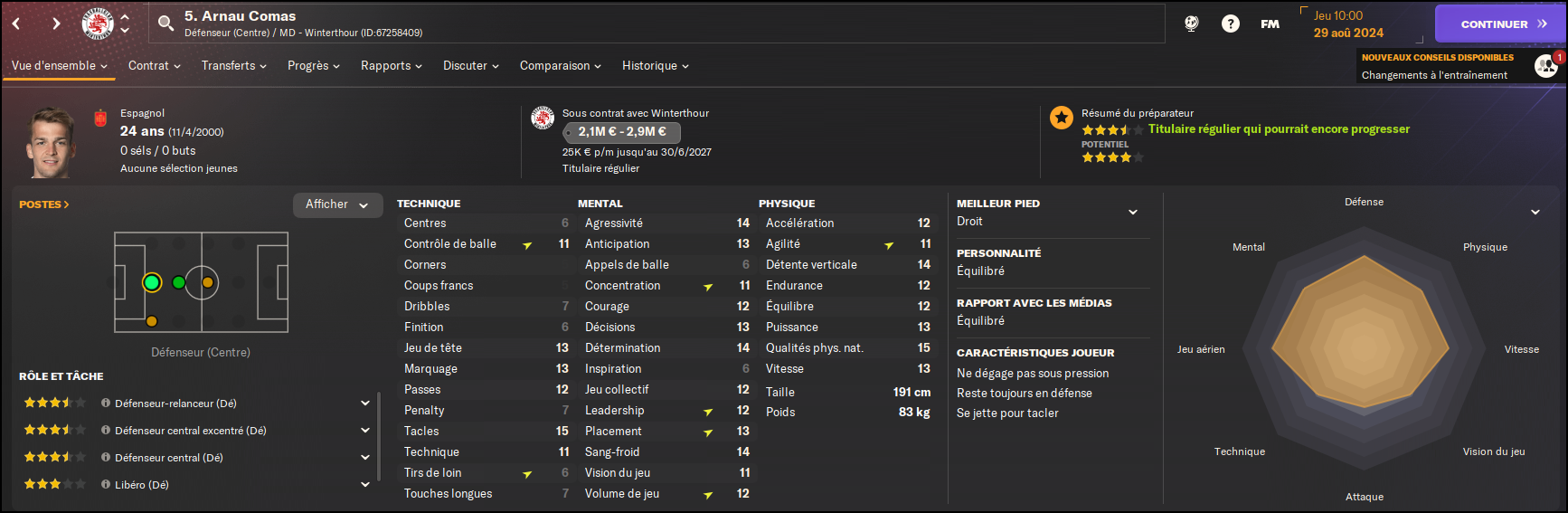Click the CONTINUER button
Image resolution: width=1568 pixels, height=513 pixels.
coord(1499,24)
